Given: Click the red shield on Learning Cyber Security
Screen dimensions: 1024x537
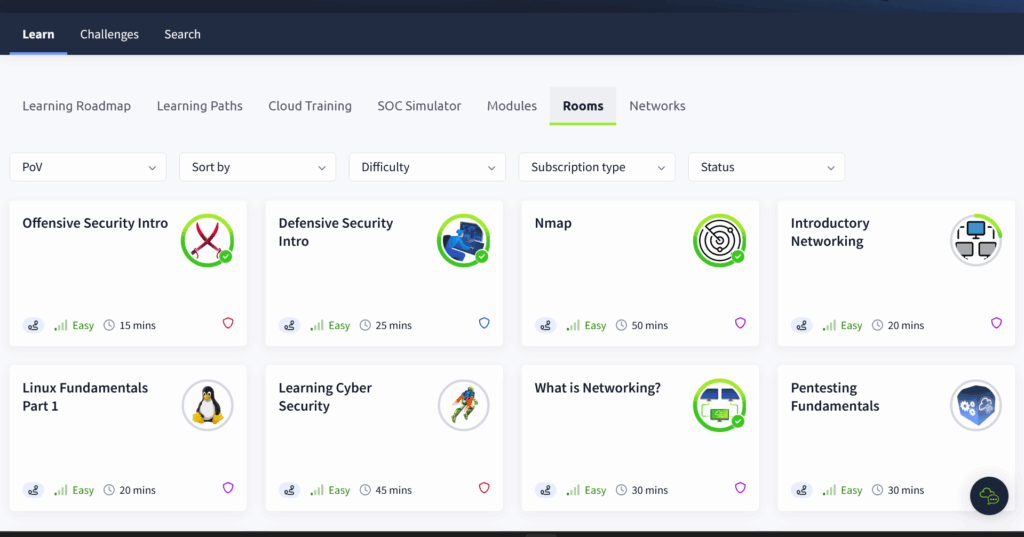Looking at the screenshot, I should pyautogui.click(x=484, y=488).
